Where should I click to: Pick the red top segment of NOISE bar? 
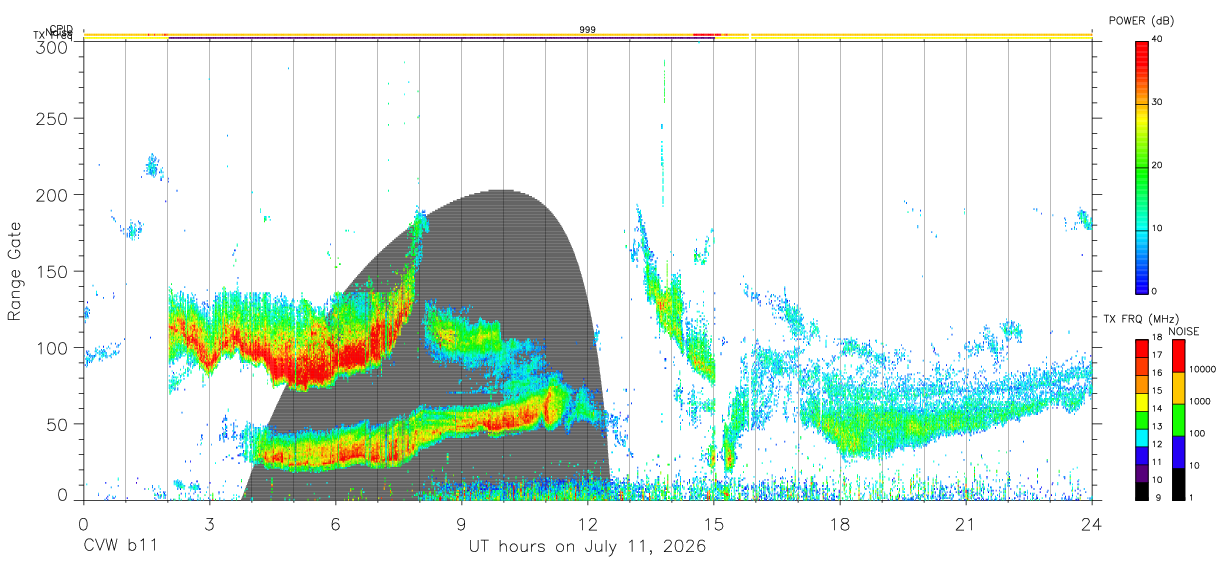coord(1176,355)
